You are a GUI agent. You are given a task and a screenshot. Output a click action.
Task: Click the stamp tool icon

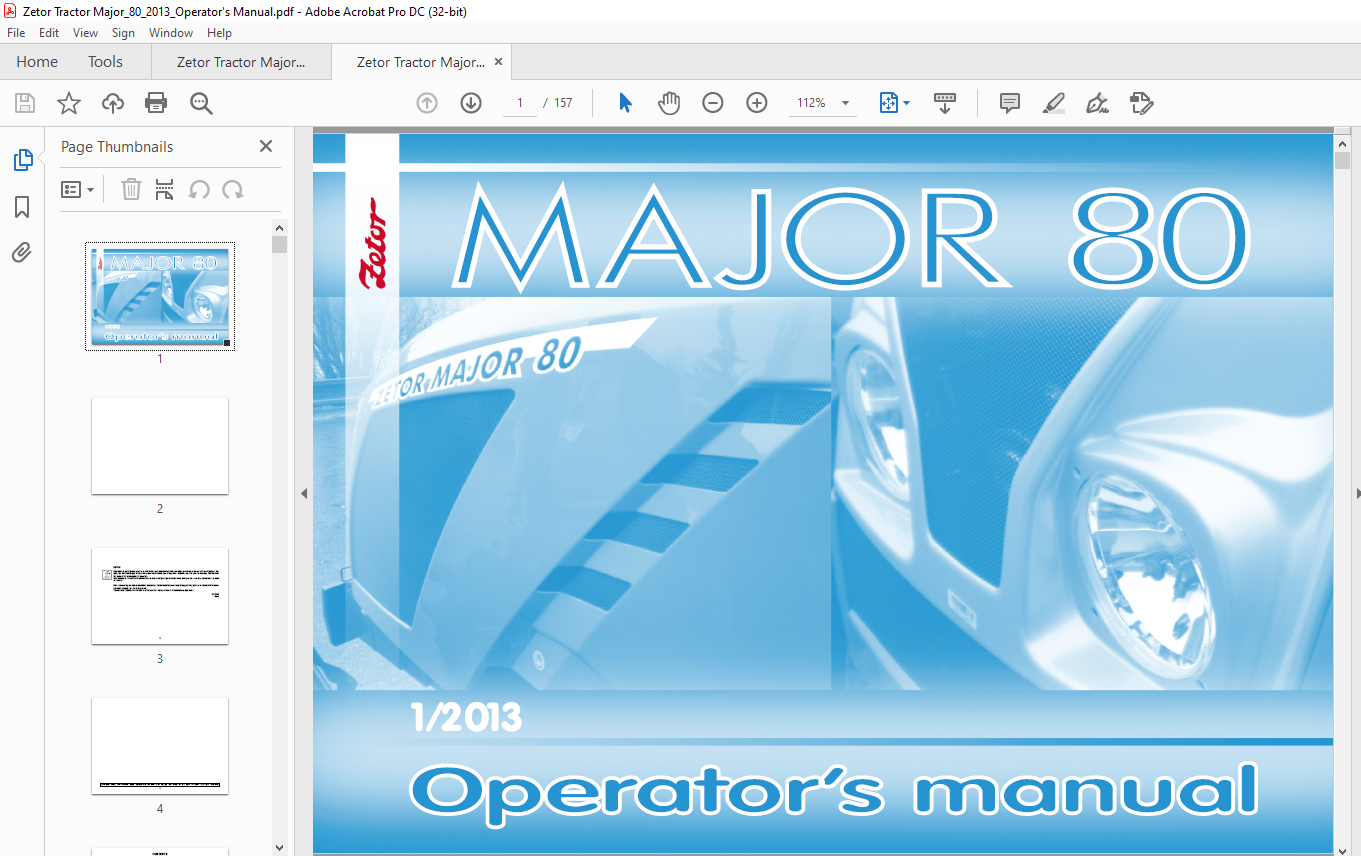[1141, 103]
